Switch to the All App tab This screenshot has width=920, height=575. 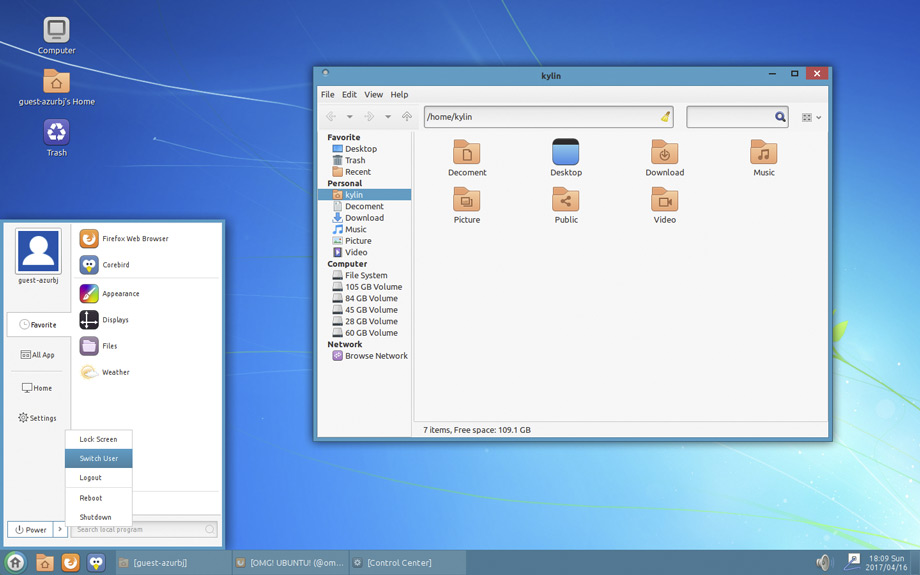click(x=38, y=354)
